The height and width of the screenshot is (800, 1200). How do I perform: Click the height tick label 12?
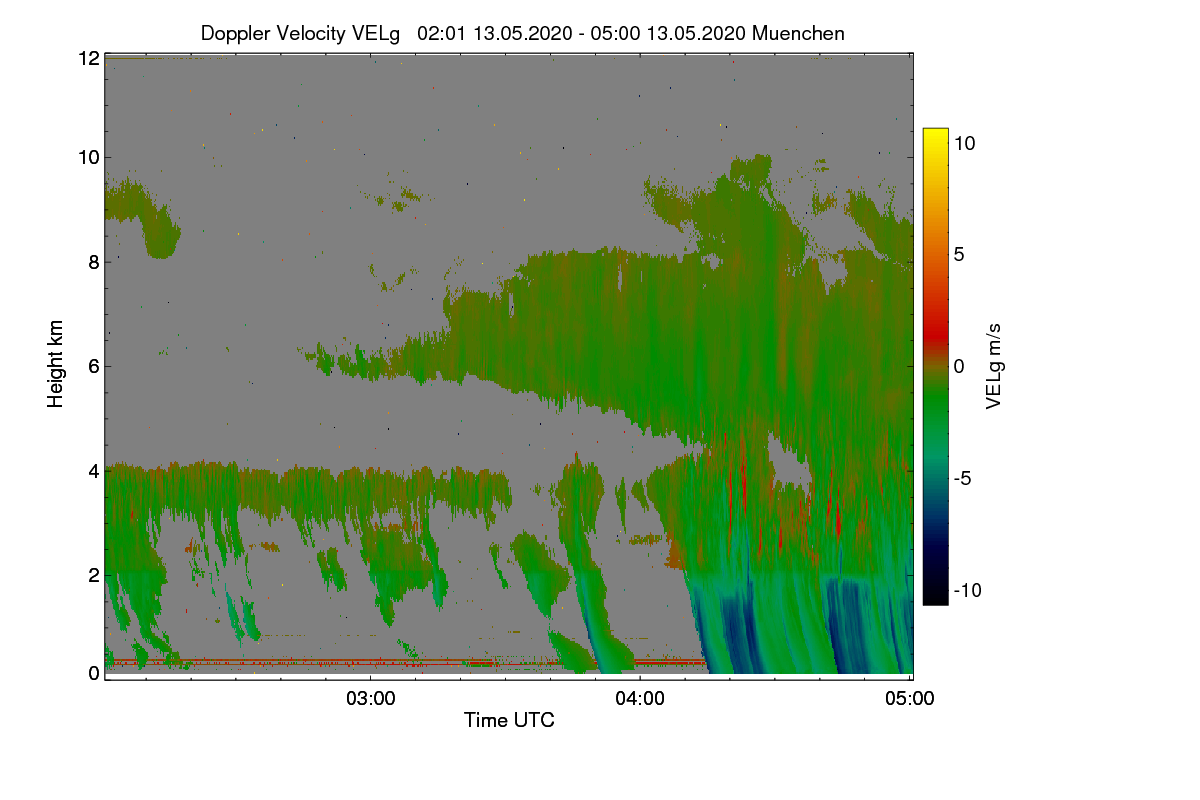pos(88,59)
